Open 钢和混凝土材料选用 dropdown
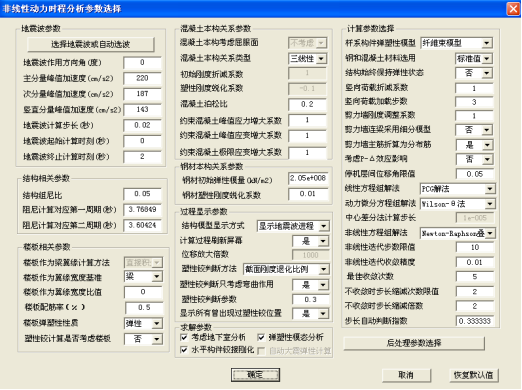The height and width of the screenshot is (390, 522). tap(474, 59)
